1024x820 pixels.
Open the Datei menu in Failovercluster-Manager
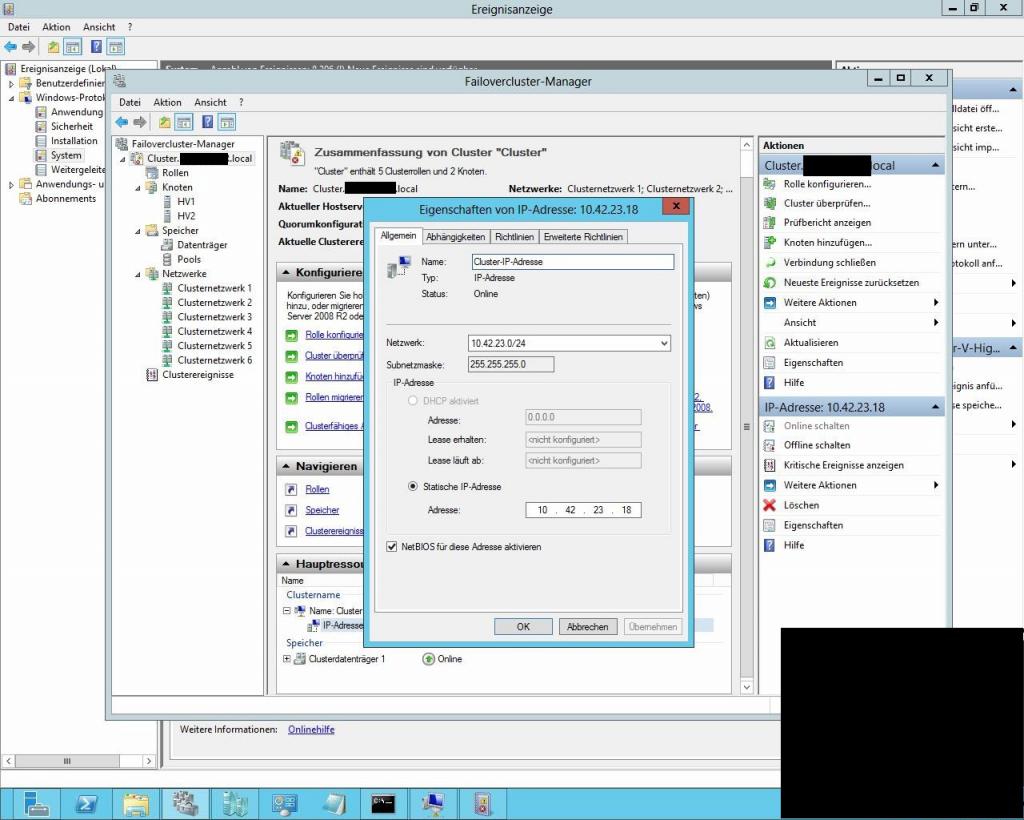130,102
